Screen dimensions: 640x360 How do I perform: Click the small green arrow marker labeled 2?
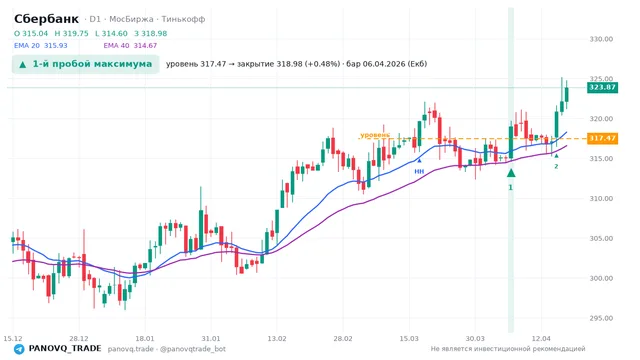click(x=556, y=156)
